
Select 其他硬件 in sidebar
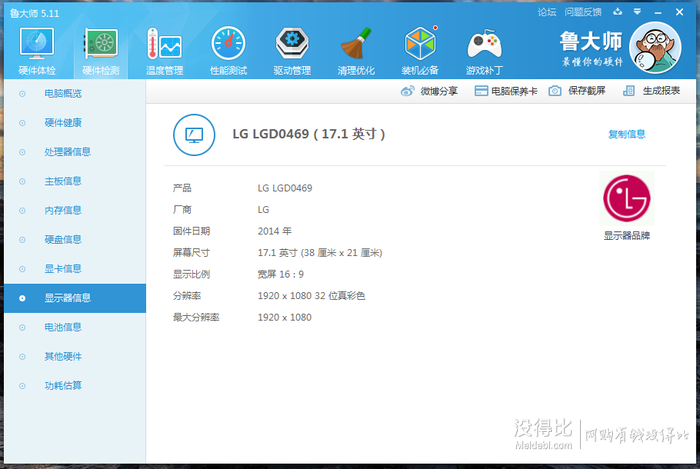[75, 357]
